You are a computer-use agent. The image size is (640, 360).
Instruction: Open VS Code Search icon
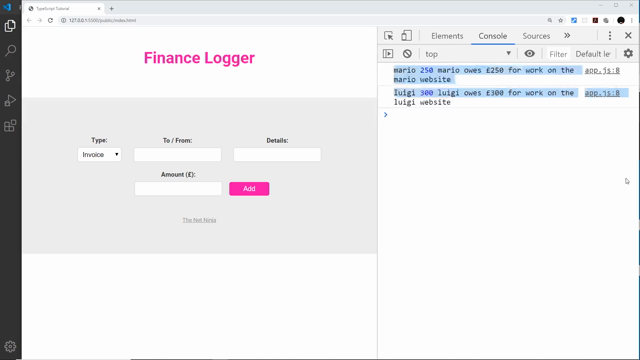pos(10,51)
